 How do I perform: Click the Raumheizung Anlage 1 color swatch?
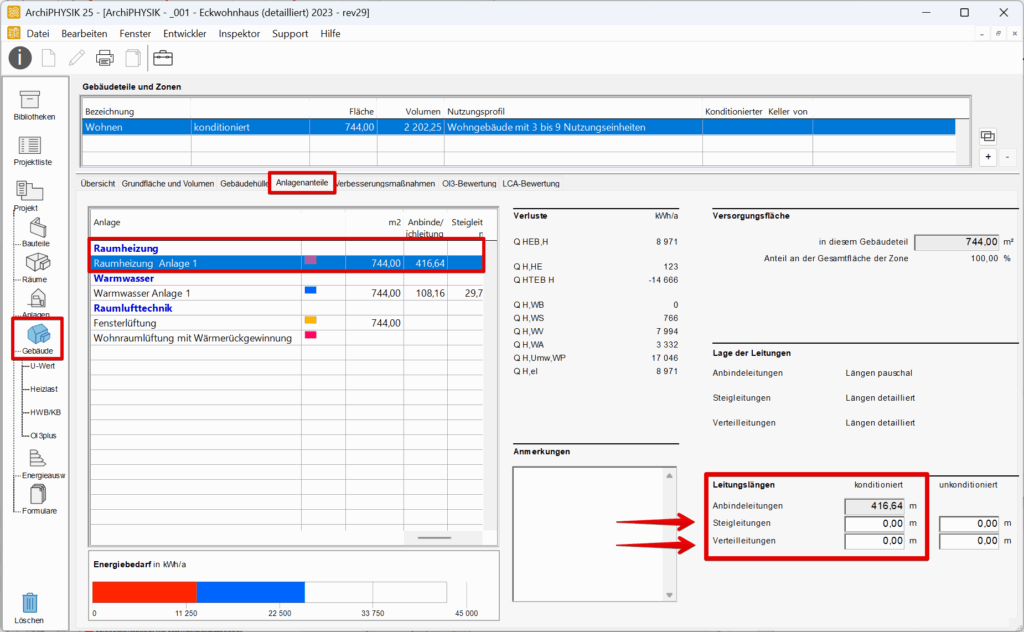click(x=311, y=261)
